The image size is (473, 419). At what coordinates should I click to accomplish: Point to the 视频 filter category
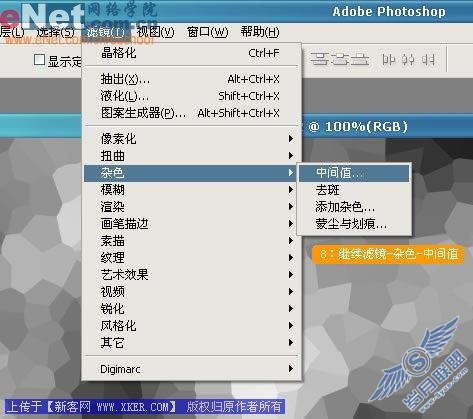[191, 292]
